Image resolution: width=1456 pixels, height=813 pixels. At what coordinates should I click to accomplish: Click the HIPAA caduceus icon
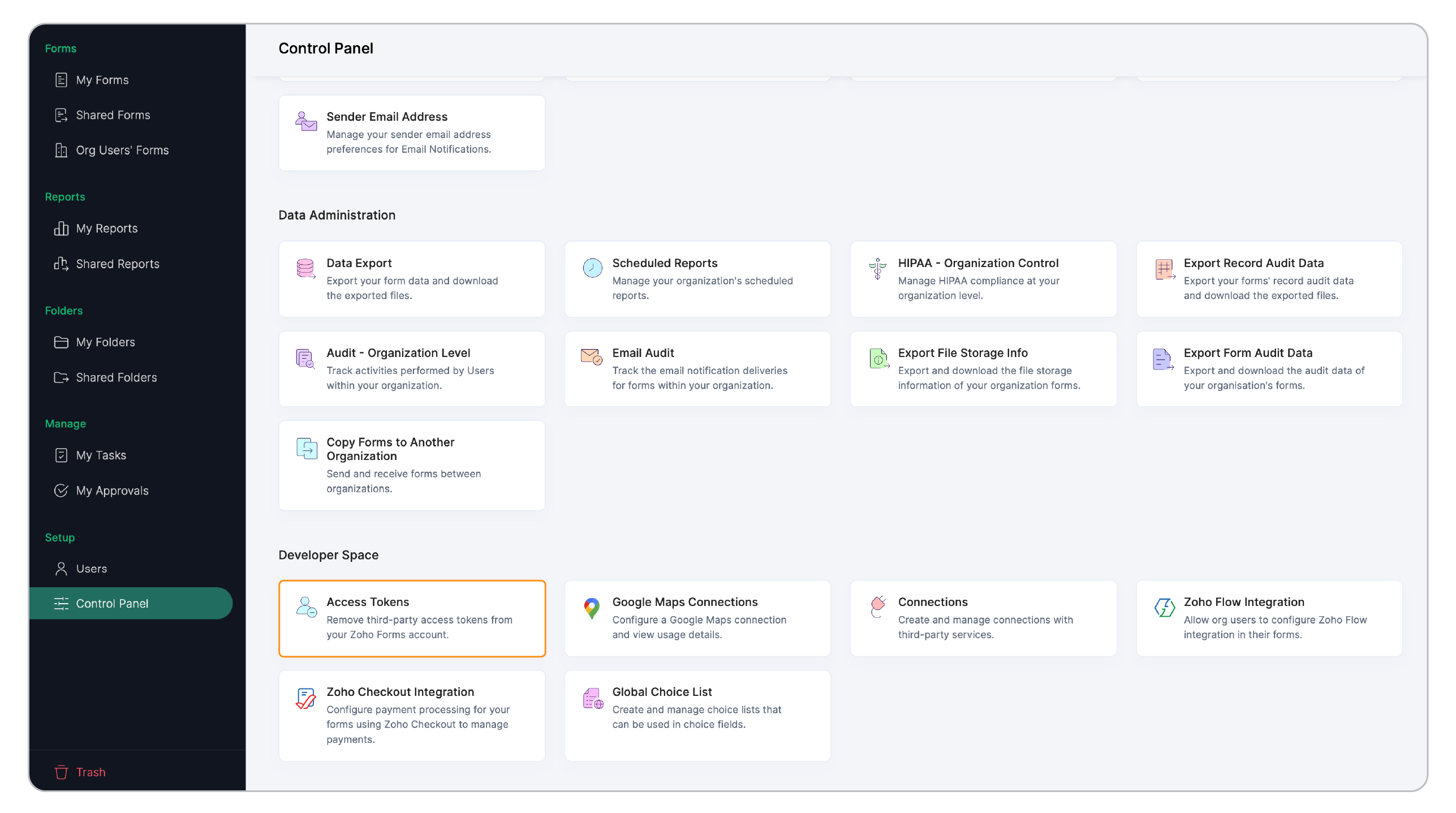[x=877, y=268]
